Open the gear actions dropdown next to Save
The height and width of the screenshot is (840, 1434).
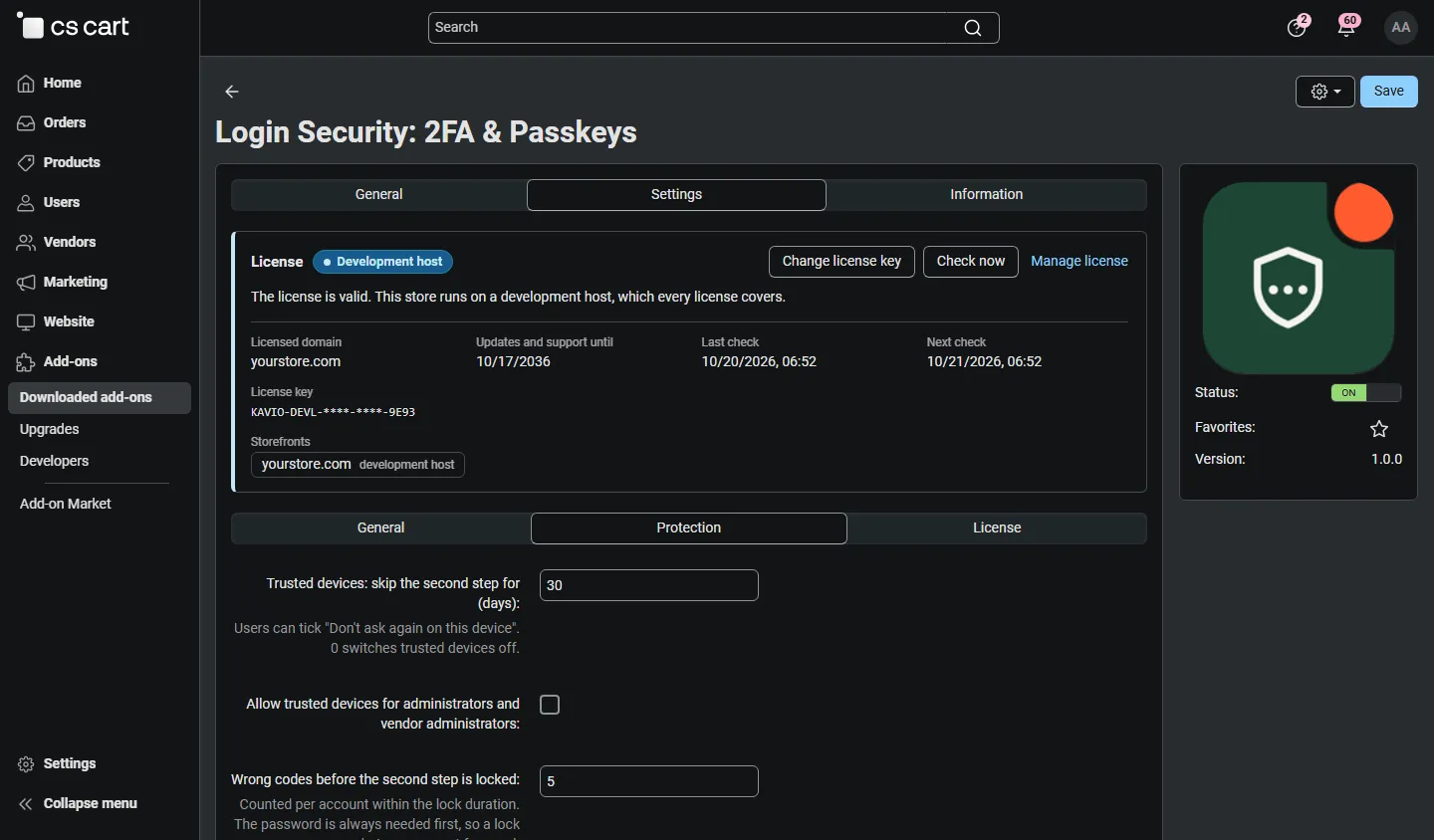[1325, 92]
